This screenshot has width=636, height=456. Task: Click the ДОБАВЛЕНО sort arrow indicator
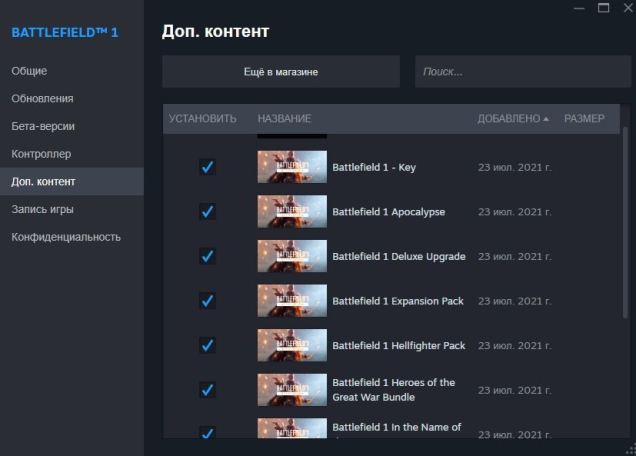point(546,119)
